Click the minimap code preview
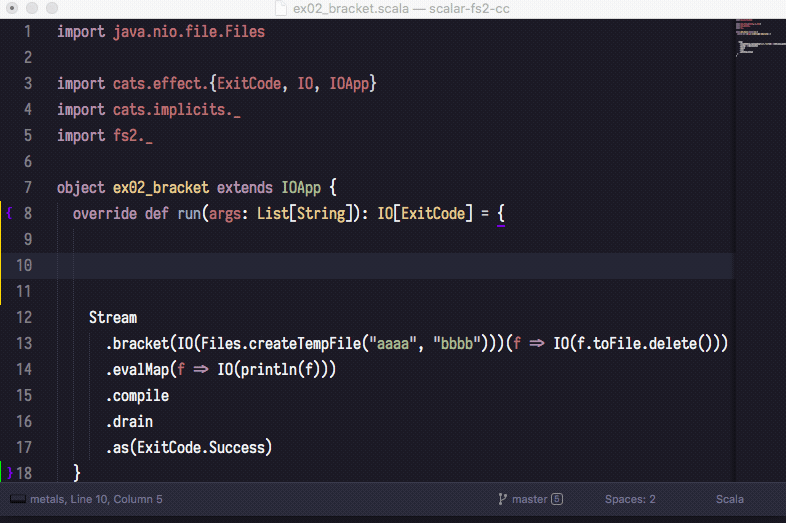Image resolution: width=786 pixels, height=523 pixels. (759, 38)
